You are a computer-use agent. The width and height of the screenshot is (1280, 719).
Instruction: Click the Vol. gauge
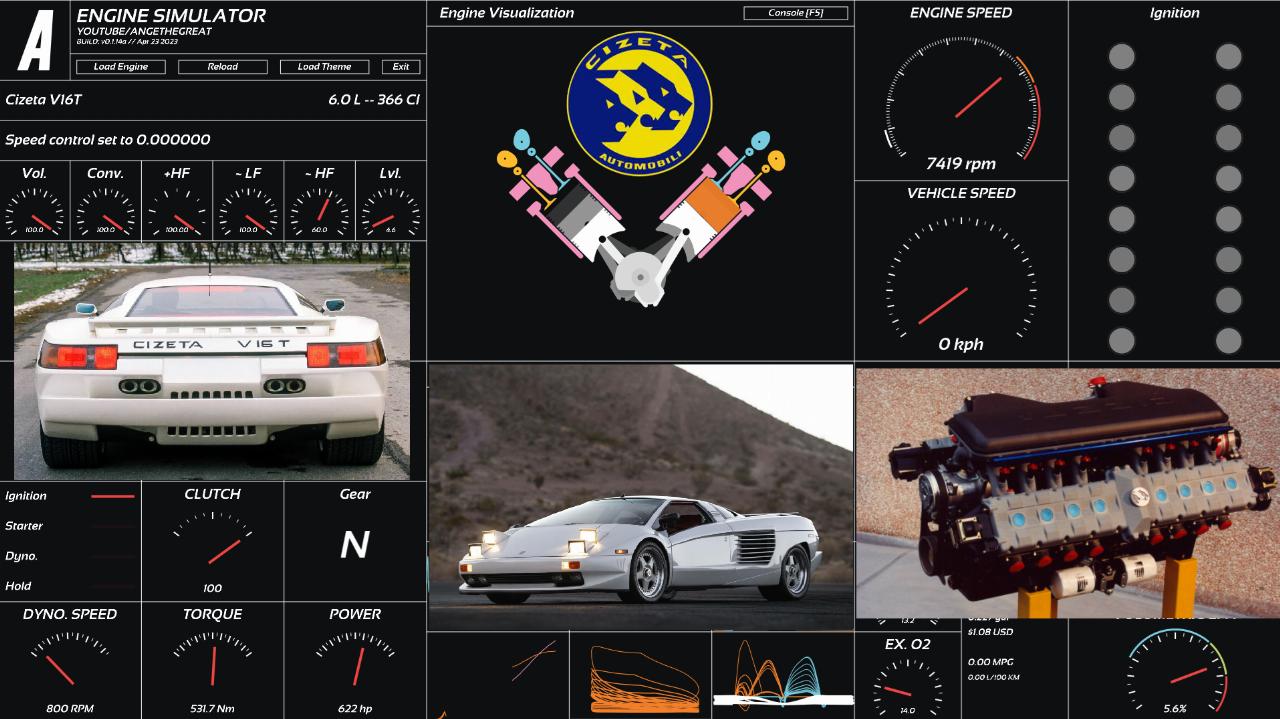point(35,211)
